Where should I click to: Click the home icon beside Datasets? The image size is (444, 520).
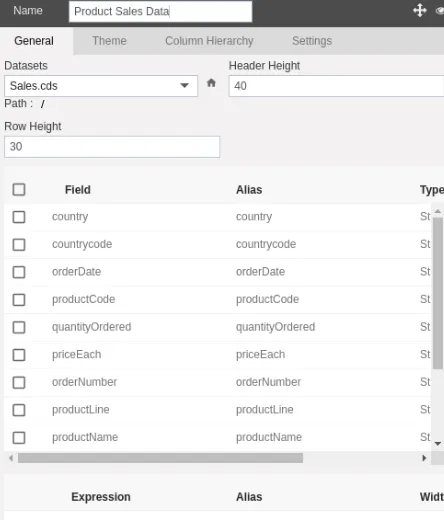[211, 83]
